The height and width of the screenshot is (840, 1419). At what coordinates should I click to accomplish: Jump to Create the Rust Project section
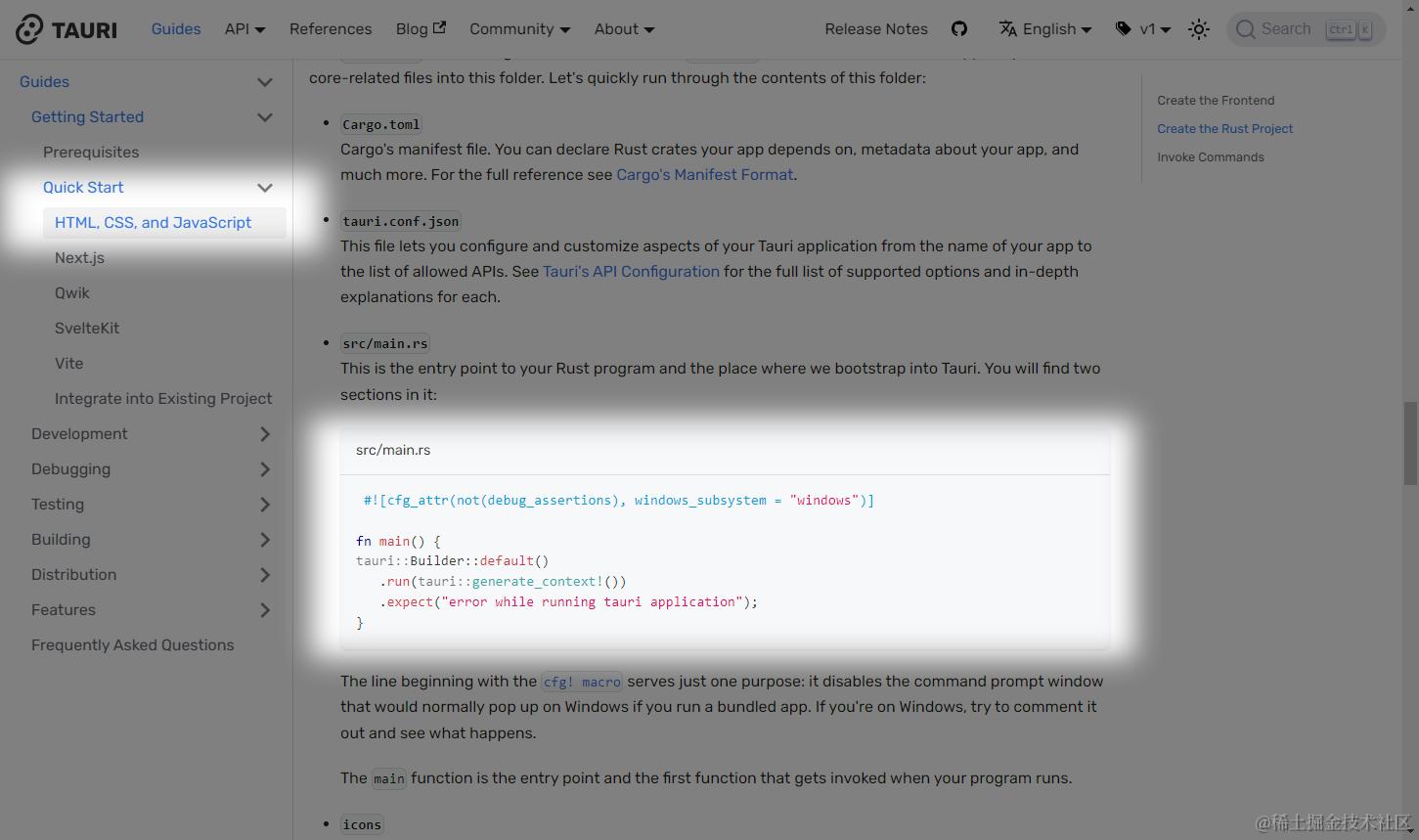pyautogui.click(x=1224, y=129)
